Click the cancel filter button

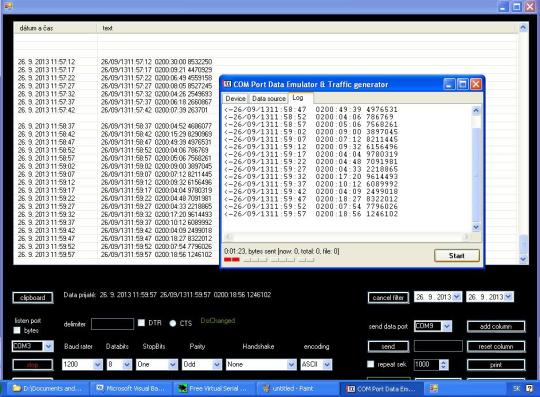point(388,297)
